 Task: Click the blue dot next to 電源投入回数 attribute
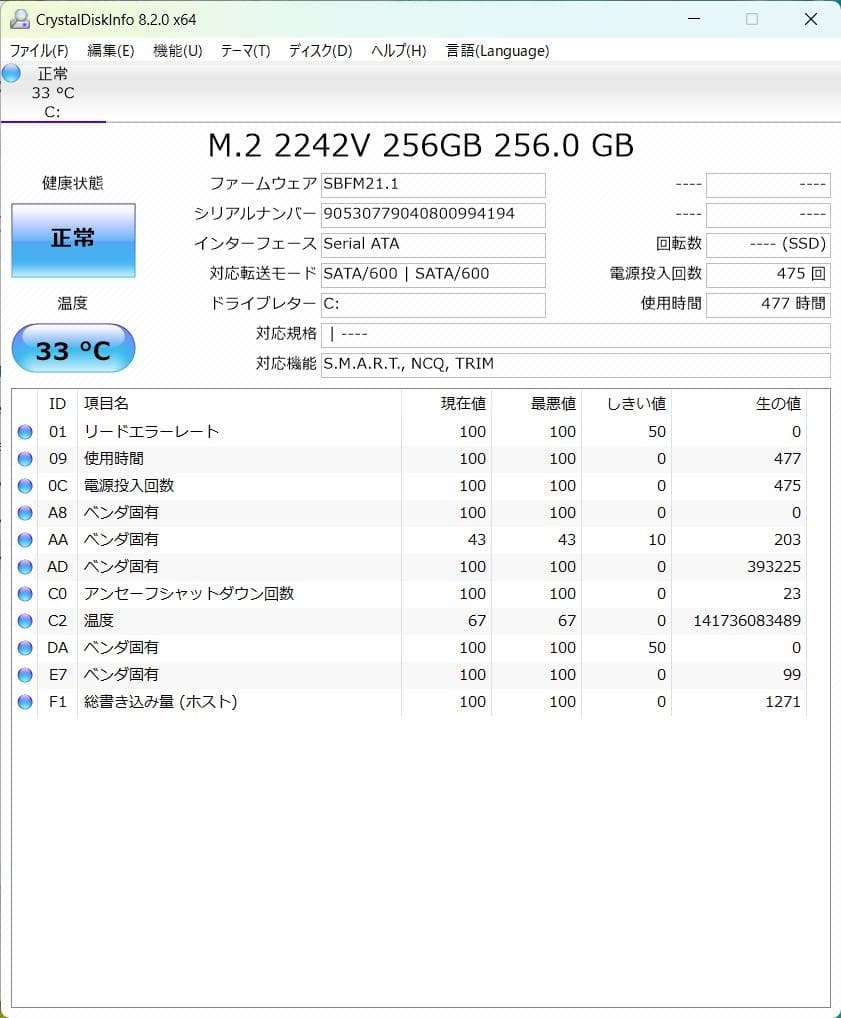tap(24, 485)
